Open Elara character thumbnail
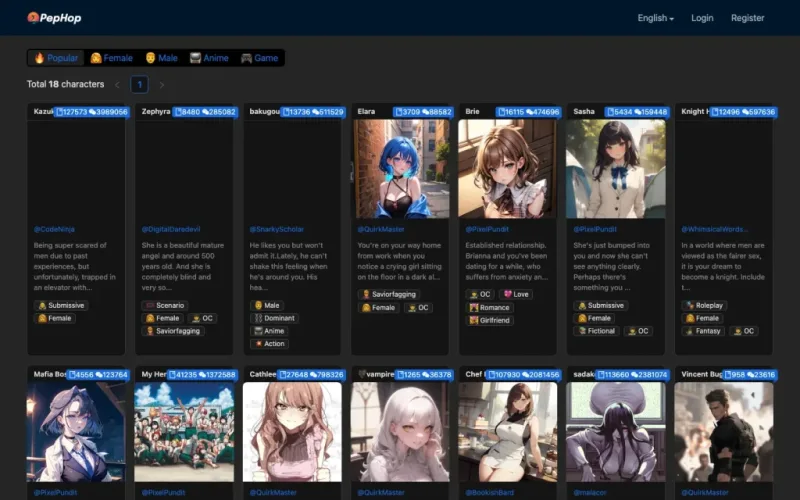This screenshot has width=800, height=500. (401, 169)
